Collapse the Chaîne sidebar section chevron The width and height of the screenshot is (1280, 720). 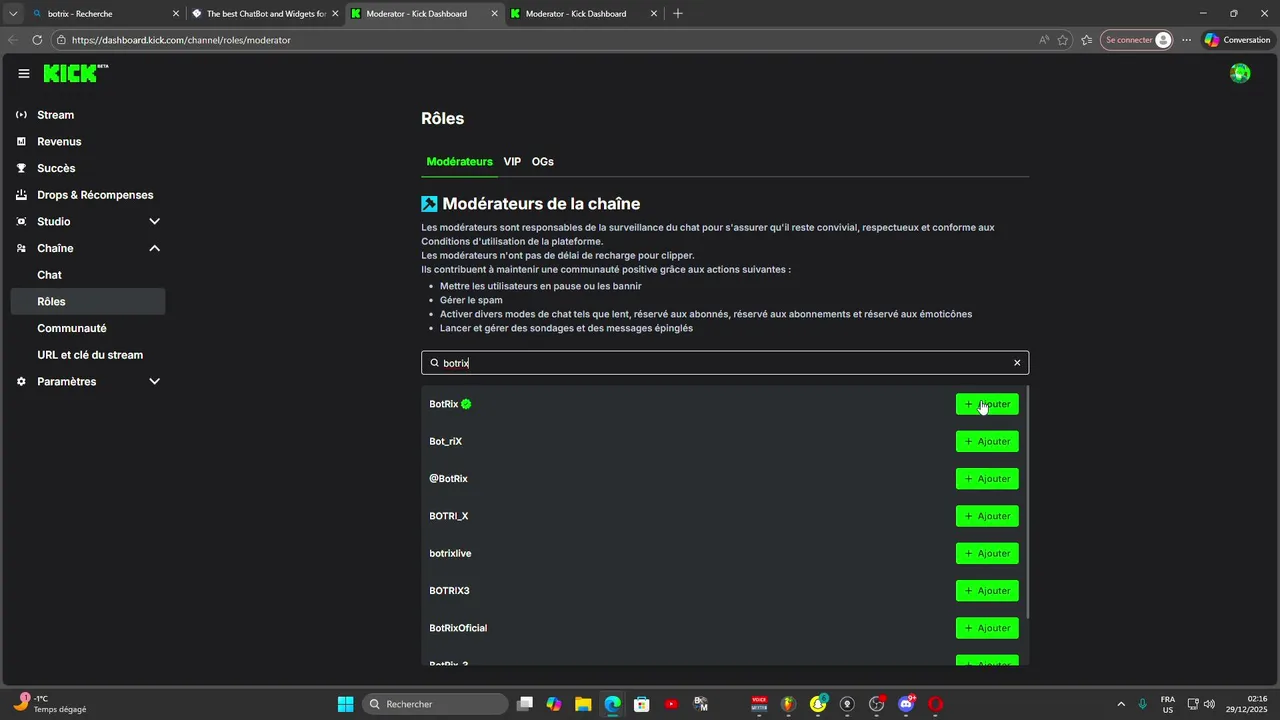click(154, 248)
